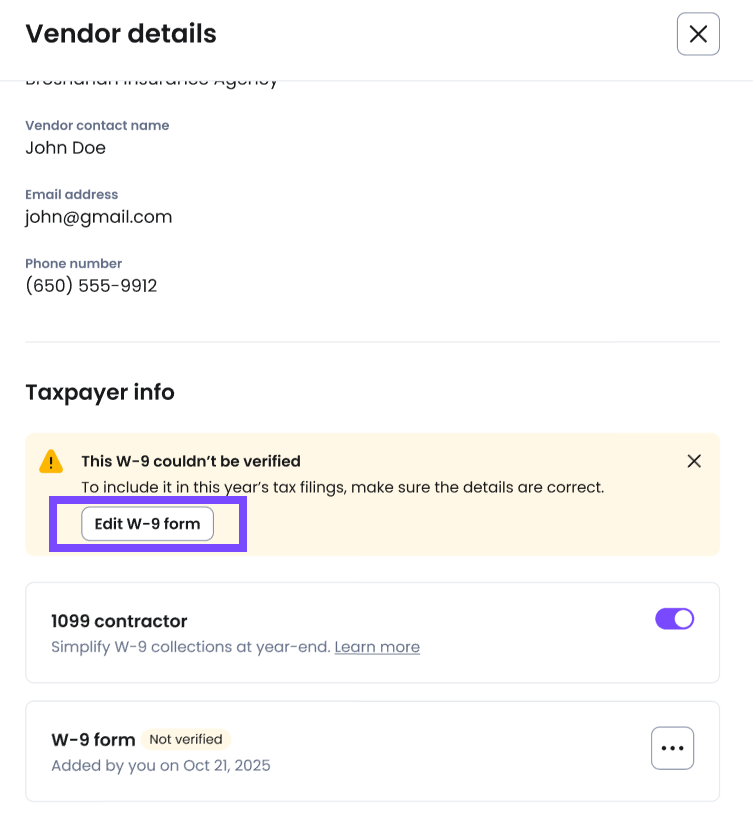Click the Email address field label
The image size is (753, 821).
[x=72, y=195]
